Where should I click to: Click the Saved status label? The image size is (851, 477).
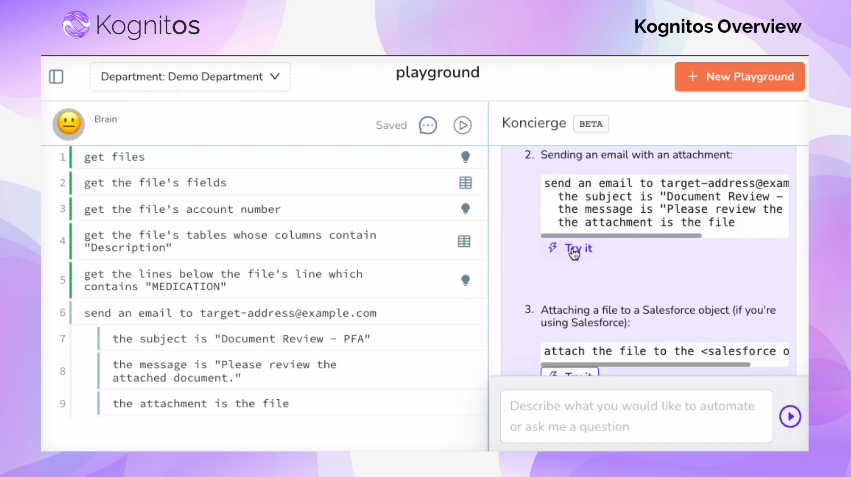pos(391,125)
